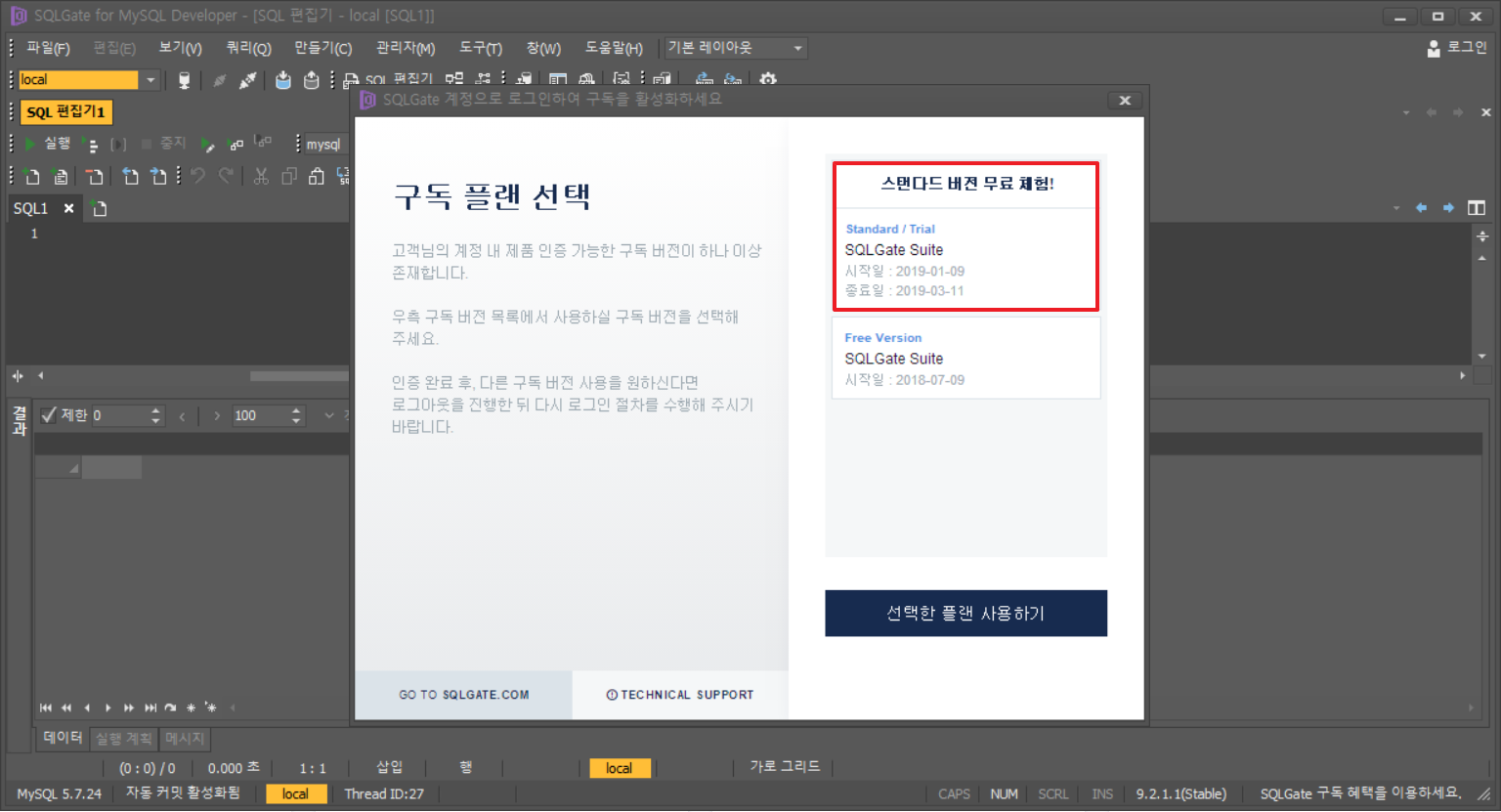Click the green Run (실행) button
1501x812 pixels.
(47, 144)
